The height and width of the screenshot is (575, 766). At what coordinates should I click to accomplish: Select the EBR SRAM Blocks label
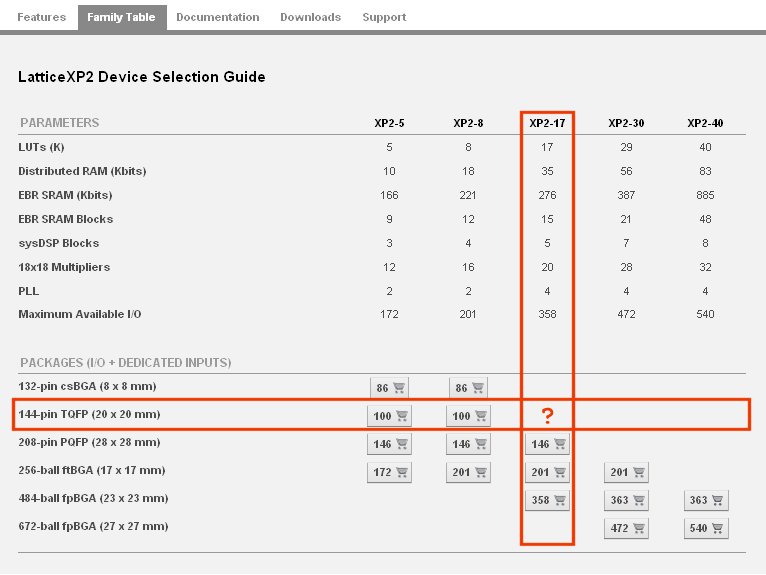[65, 219]
